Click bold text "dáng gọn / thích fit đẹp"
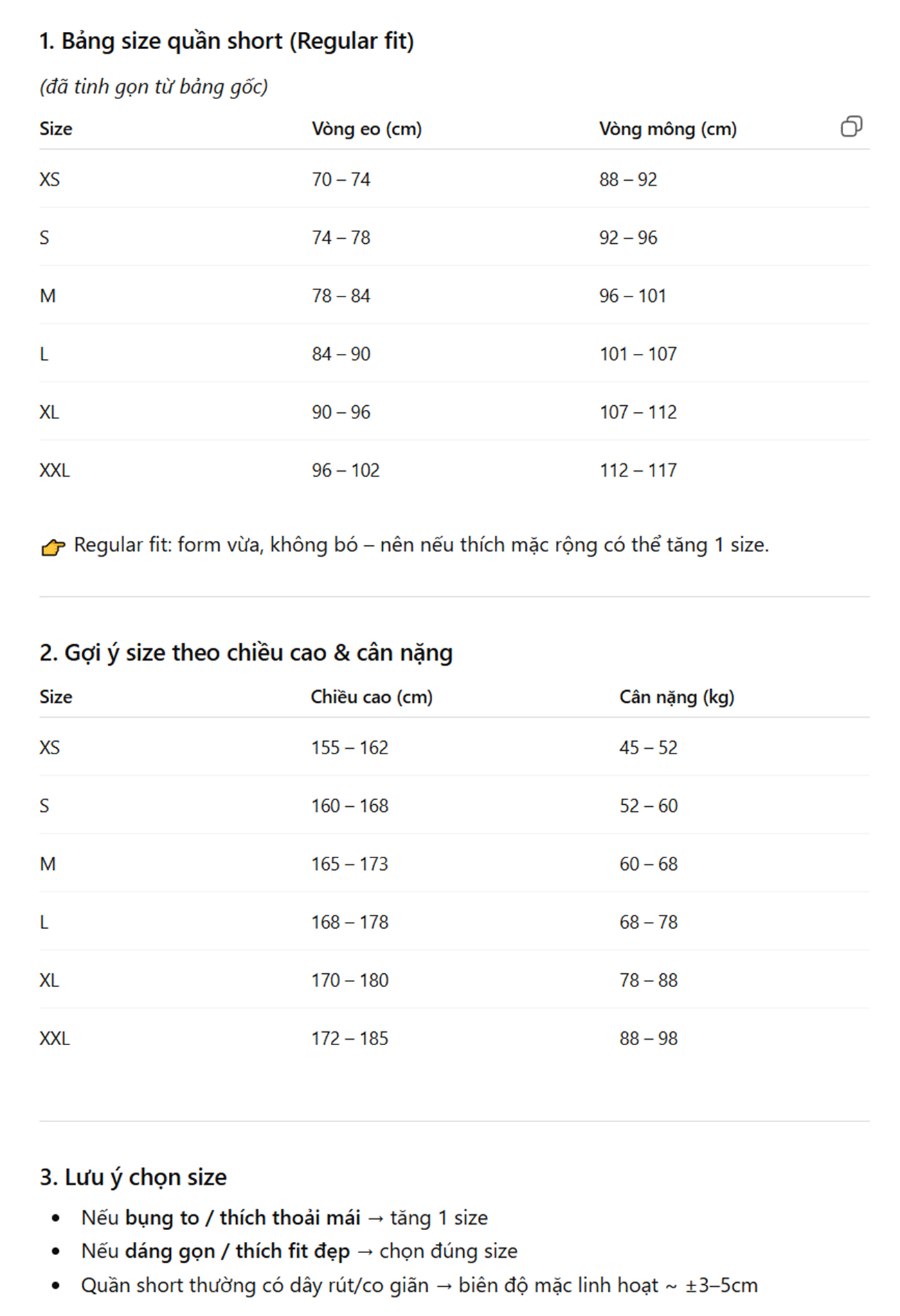 tap(237, 1252)
